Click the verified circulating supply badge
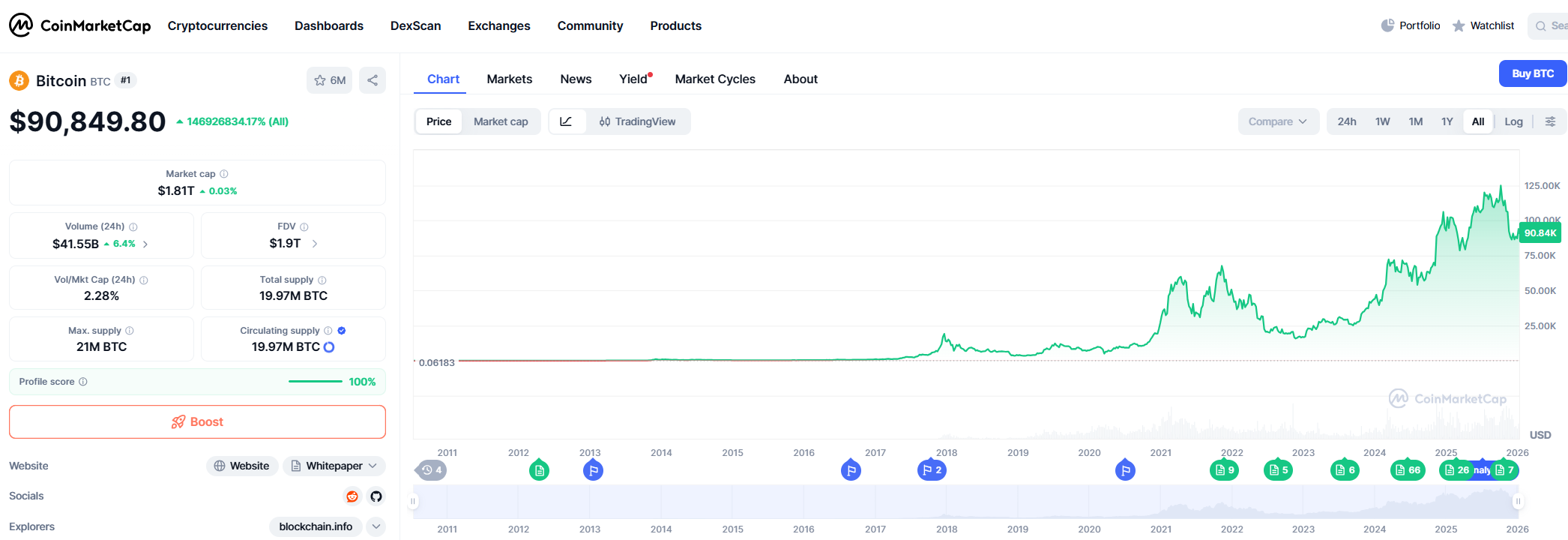This screenshot has width=1568, height=540. (x=342, y=331)
